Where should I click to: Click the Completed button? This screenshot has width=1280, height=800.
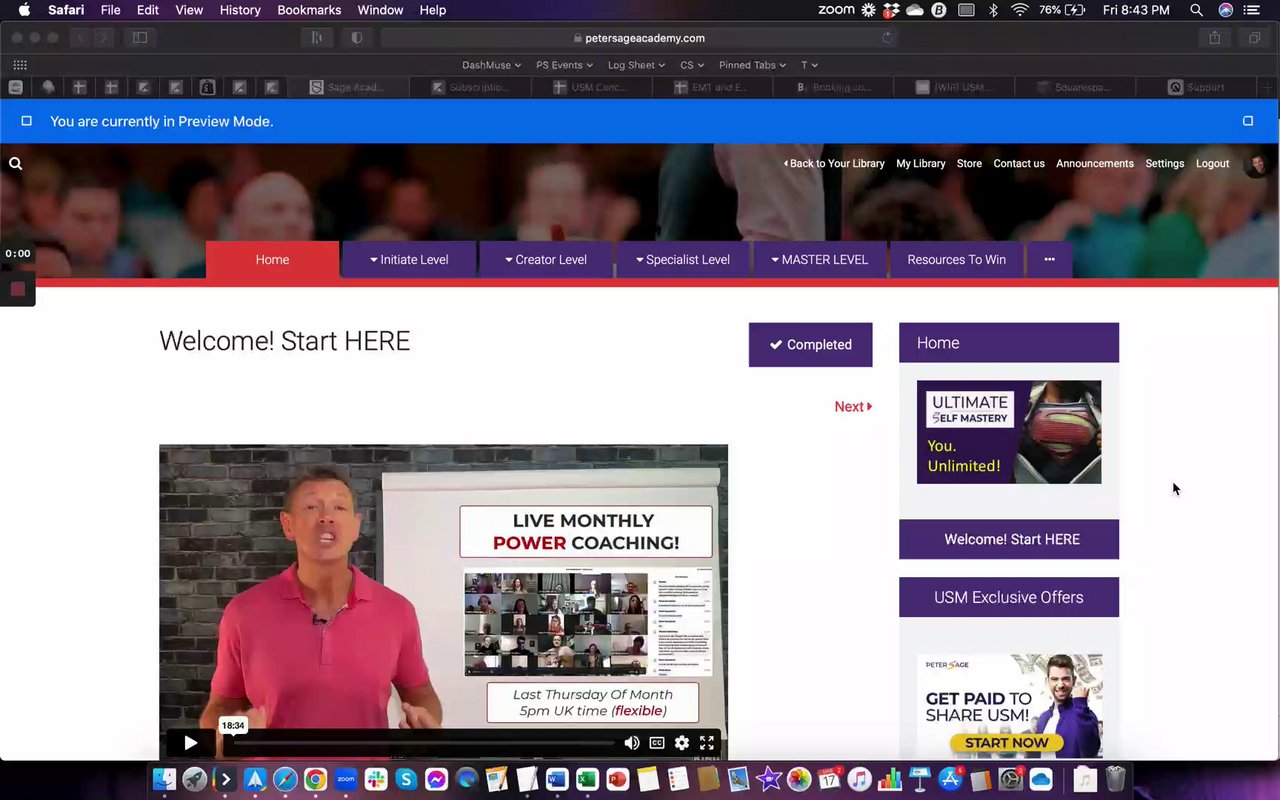tap(810, 344)
